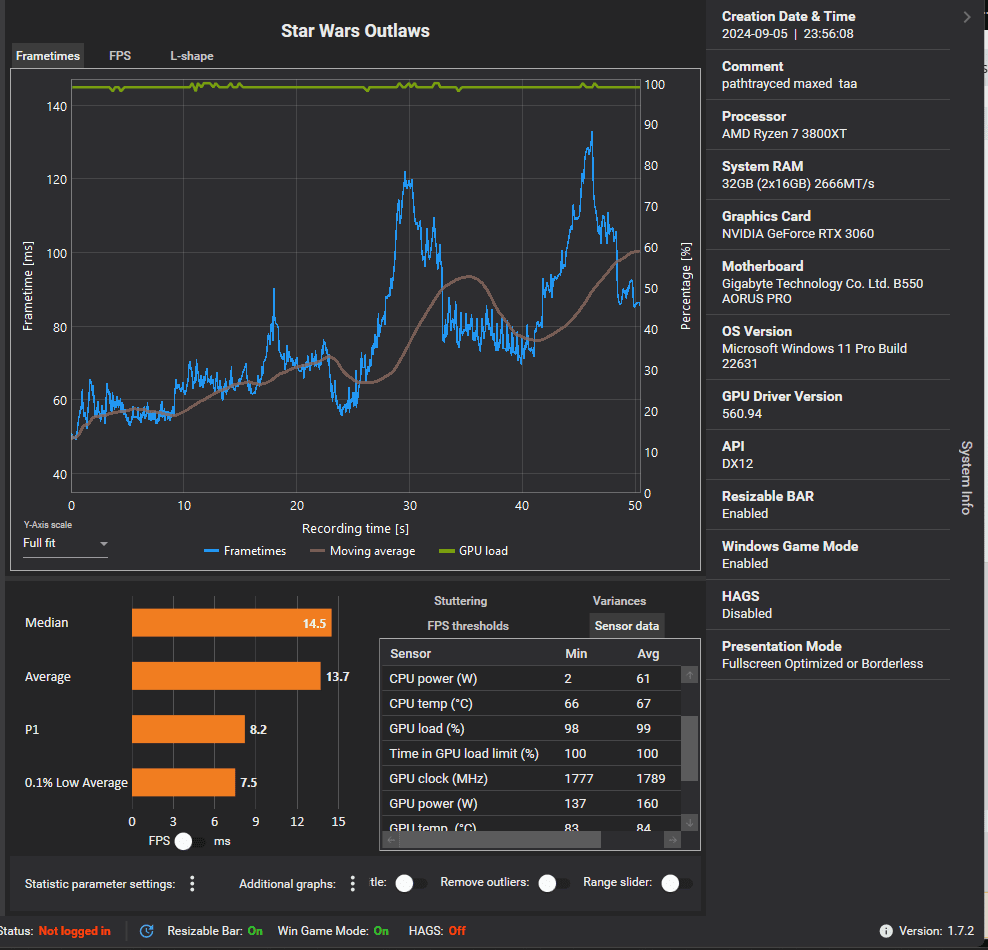Click the Avg column header

click(x=648, y=654)
